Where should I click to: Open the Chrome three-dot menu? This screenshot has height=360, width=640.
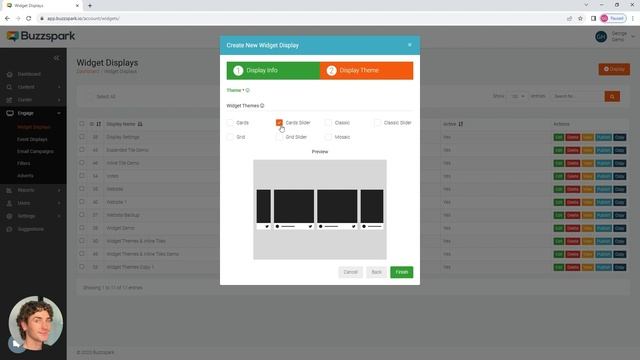633,18
